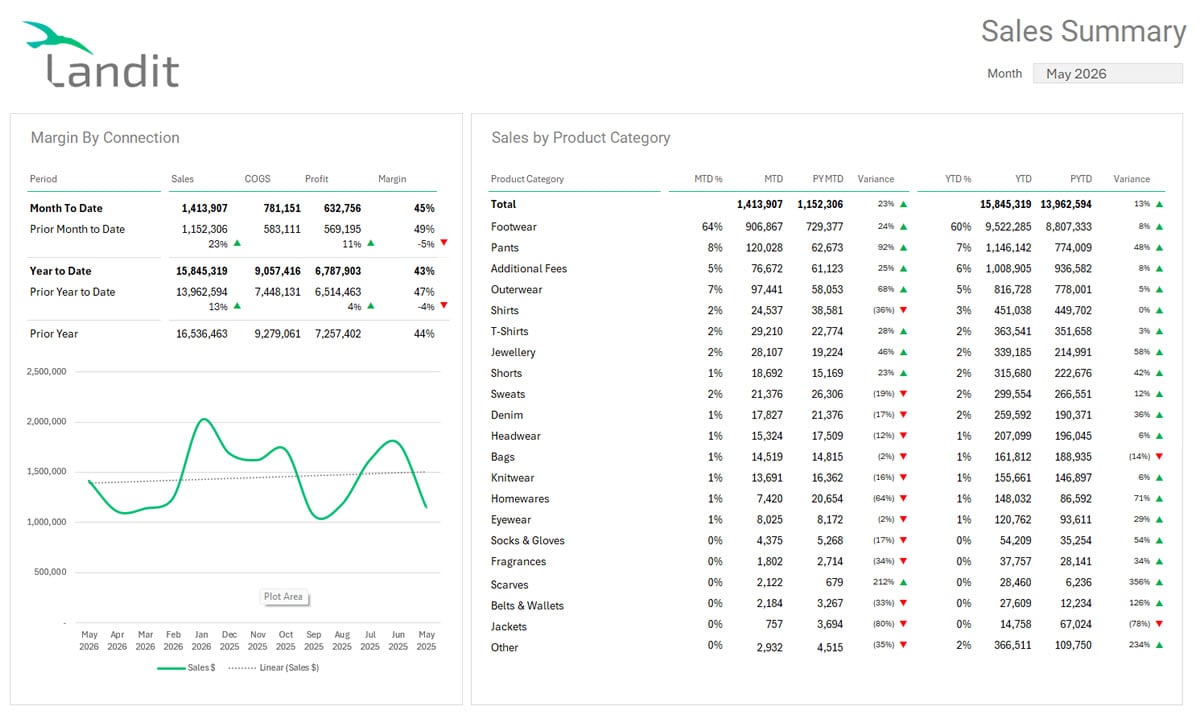Click the Additional Fees category label
Screen dimensions: 1200x720
point(529,269)
